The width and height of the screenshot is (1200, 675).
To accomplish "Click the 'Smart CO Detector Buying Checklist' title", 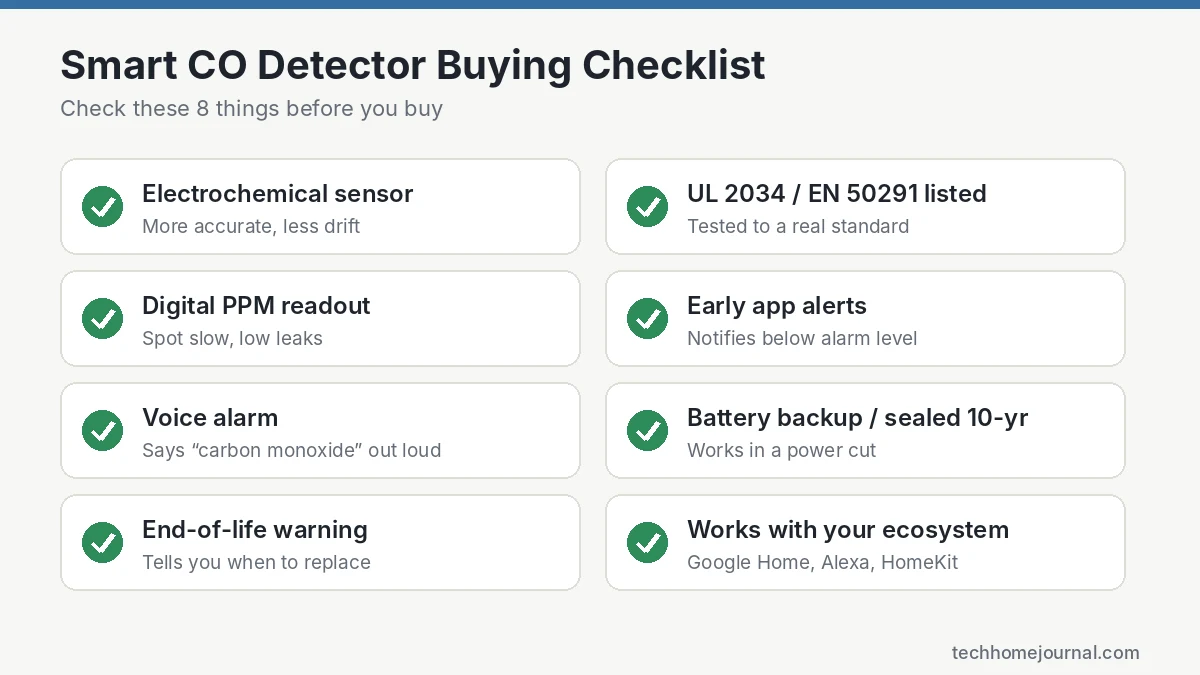I will (x=413, y=65).
